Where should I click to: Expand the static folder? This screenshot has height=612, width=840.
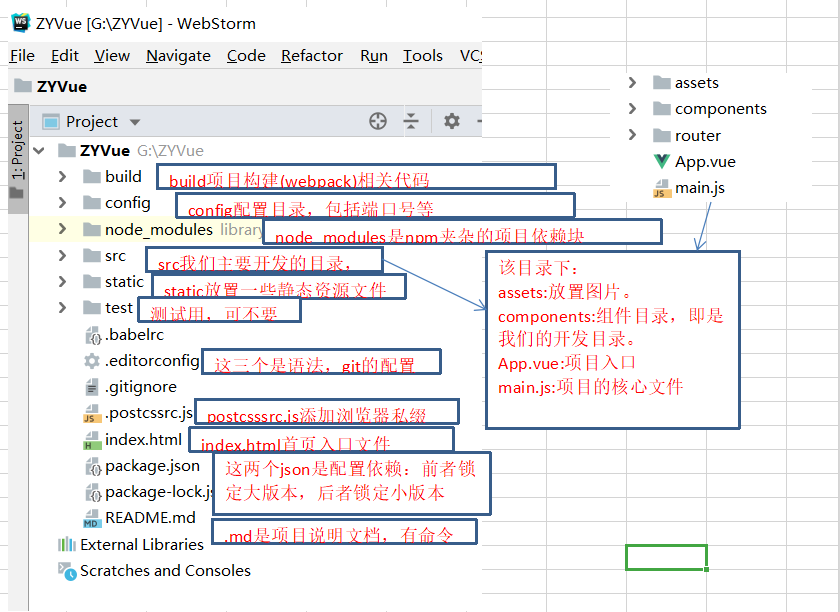tap(63, 282)
